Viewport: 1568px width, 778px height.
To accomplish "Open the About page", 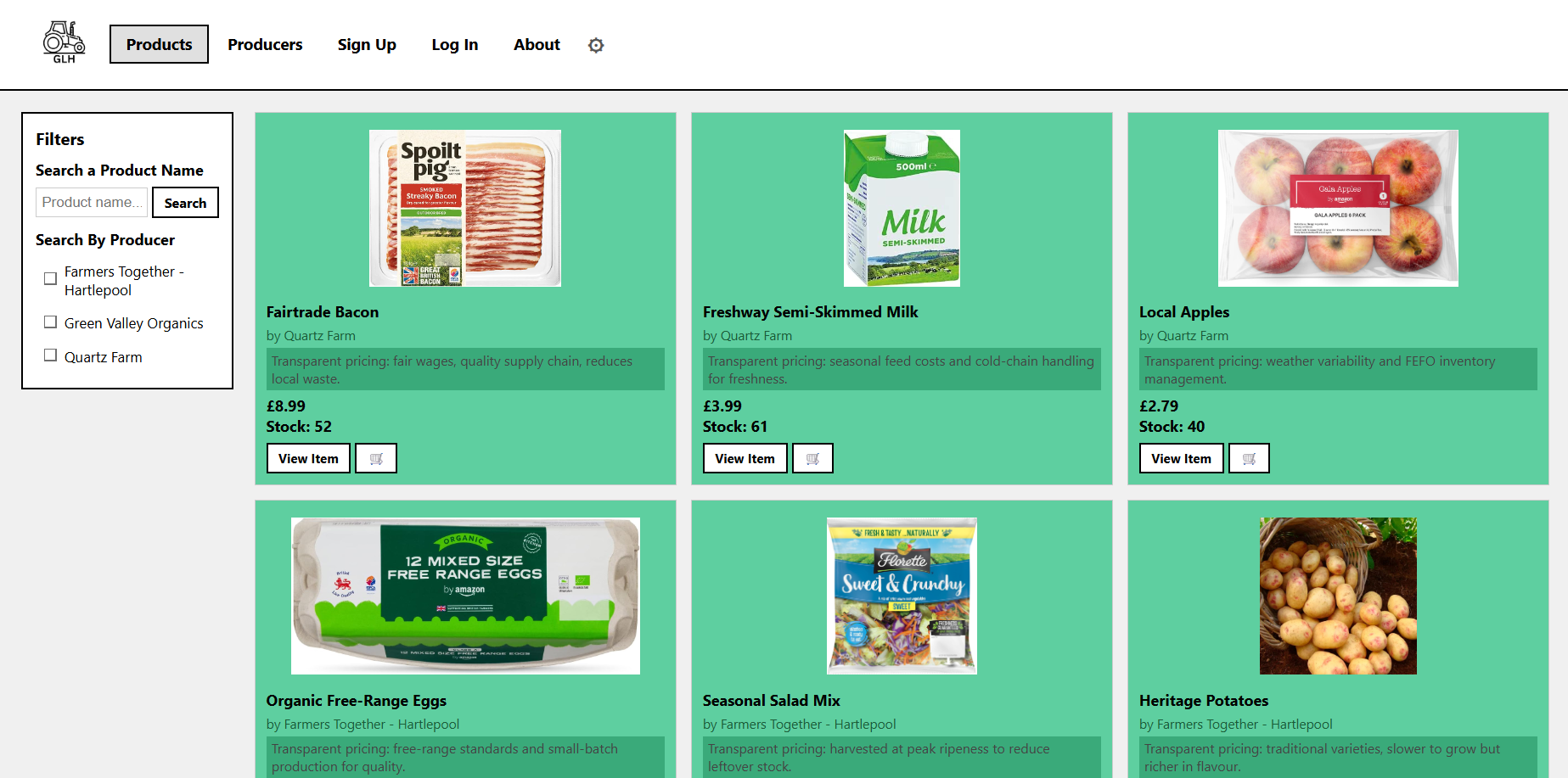I will coord(537,44).
